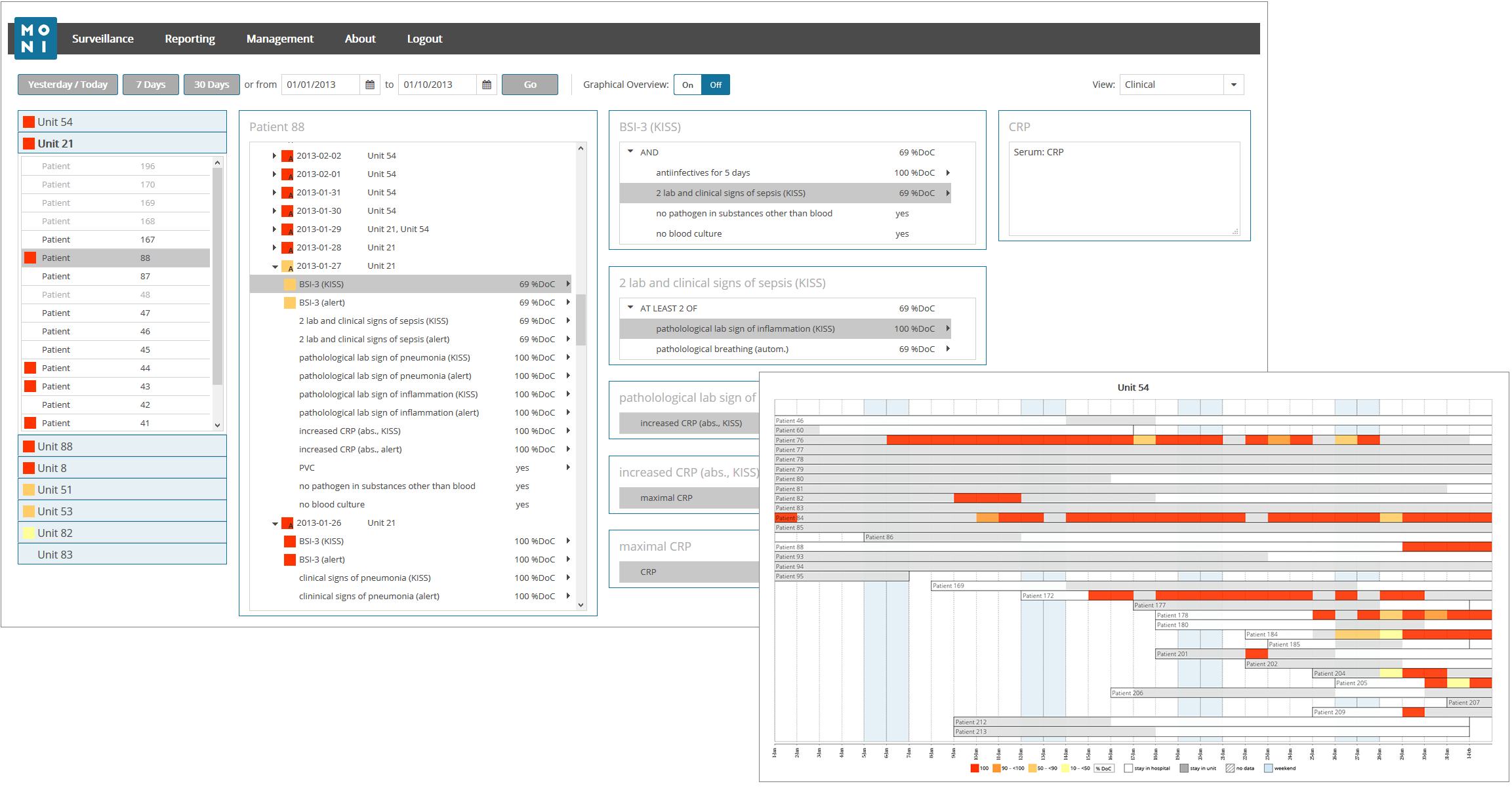The width and height of the screenshot is (1512, 788).
Task: Turn Graphical Overview On
Action: point(687,85)
